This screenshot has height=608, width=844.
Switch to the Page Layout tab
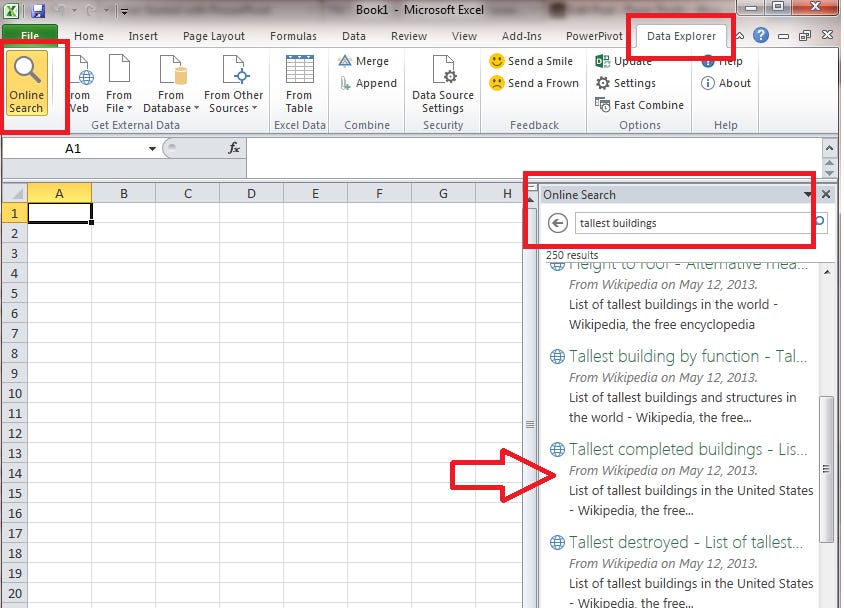214,36
